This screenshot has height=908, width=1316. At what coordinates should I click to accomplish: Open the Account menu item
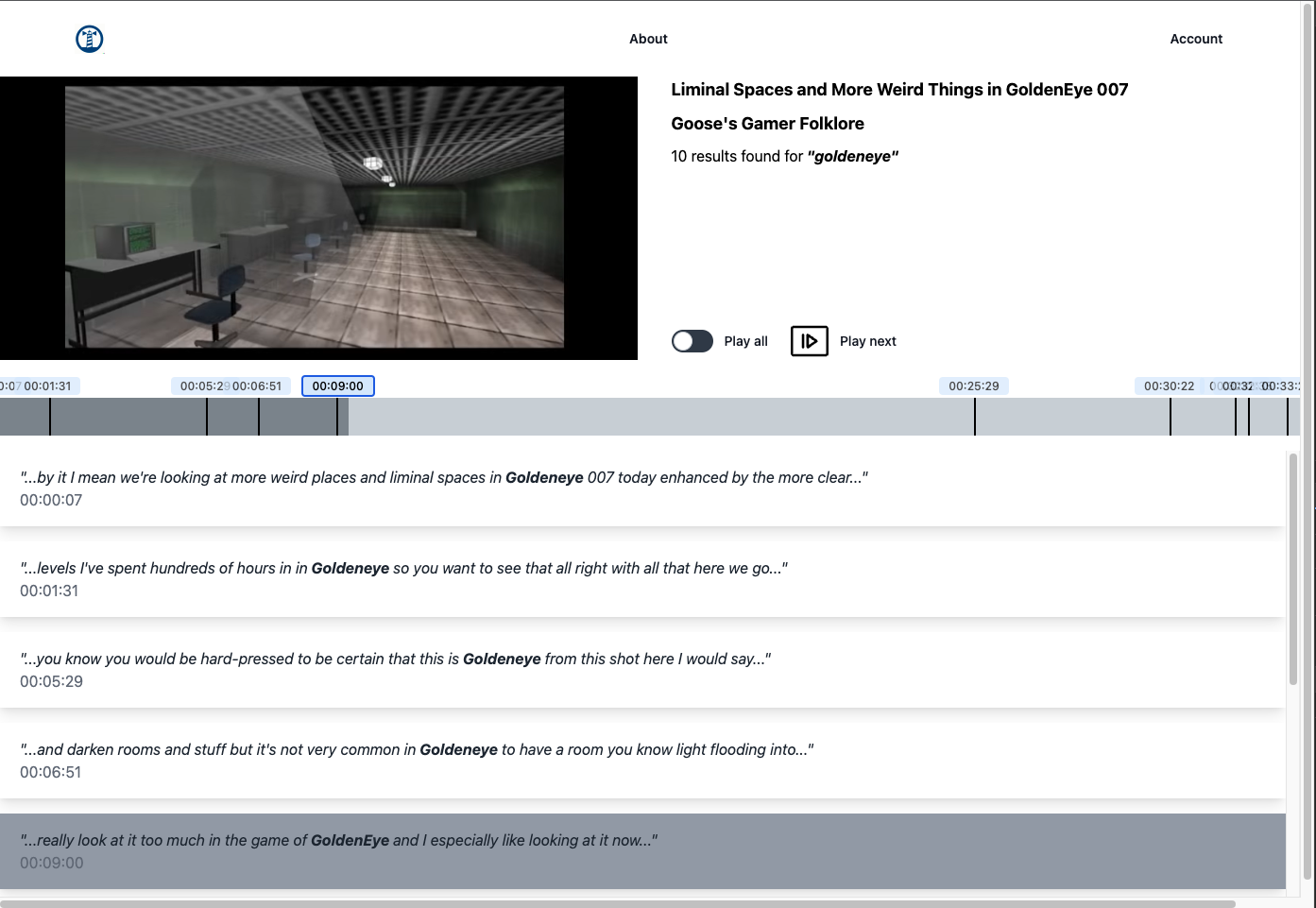1196,39
